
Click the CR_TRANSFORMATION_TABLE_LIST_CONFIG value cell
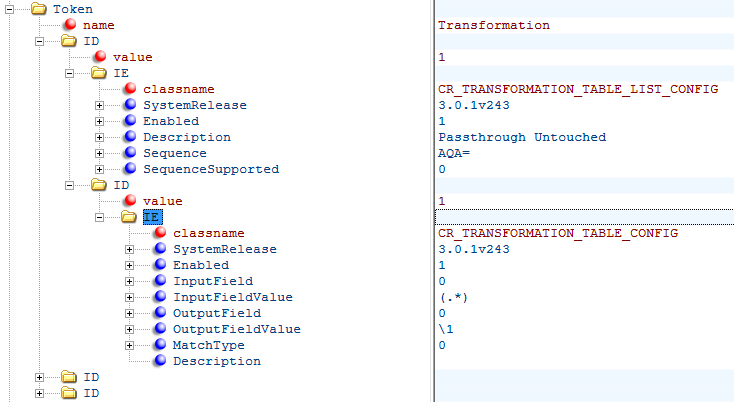coord(578,89)
